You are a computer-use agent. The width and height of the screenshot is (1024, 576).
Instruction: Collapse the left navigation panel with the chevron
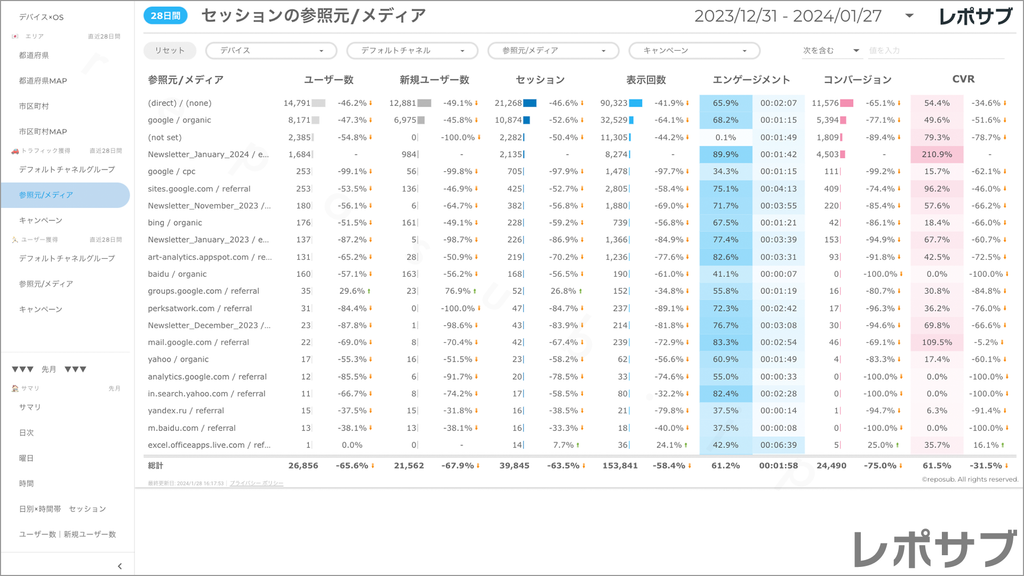click(x=120, y=567)
